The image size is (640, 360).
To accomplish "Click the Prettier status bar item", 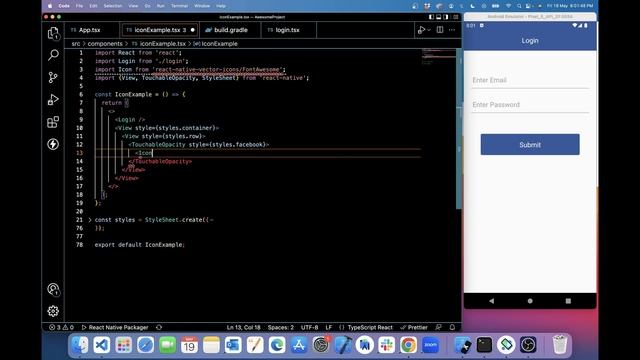I will point(414,327).
